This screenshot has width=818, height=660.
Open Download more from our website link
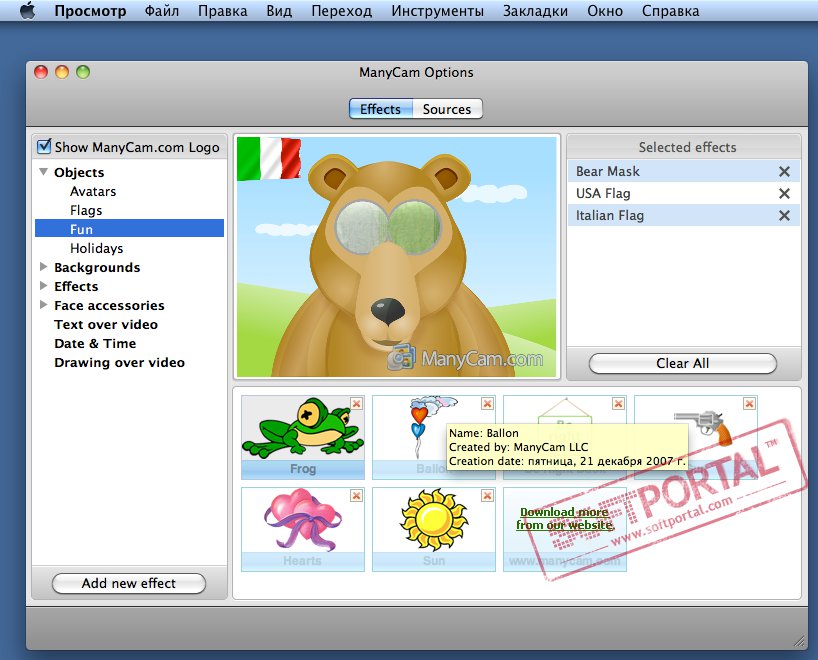[x=565, y=519]
